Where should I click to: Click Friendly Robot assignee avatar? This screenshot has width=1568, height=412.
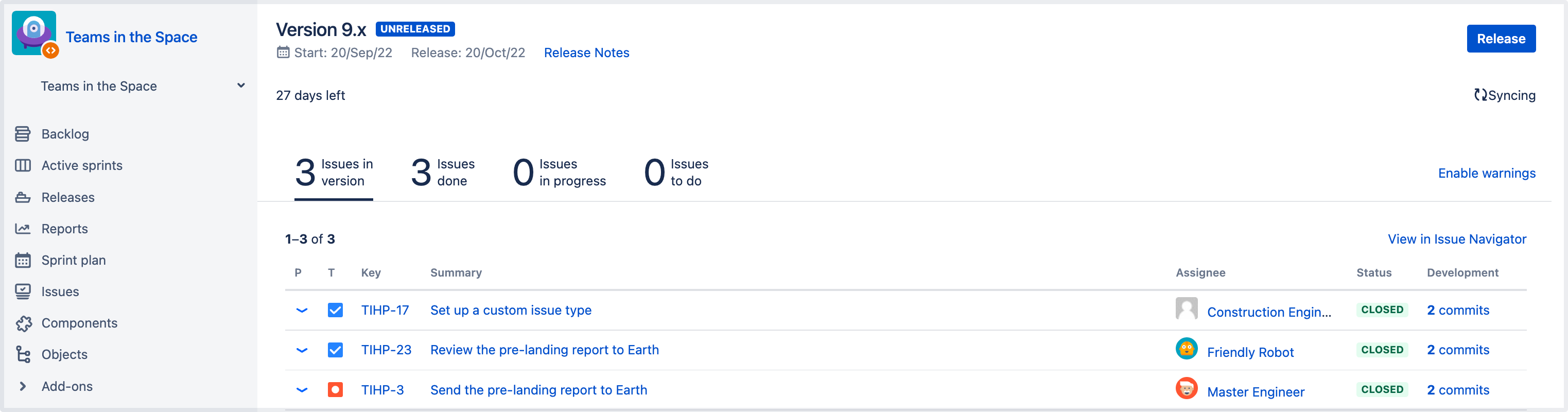click(x=1186, y=349)
